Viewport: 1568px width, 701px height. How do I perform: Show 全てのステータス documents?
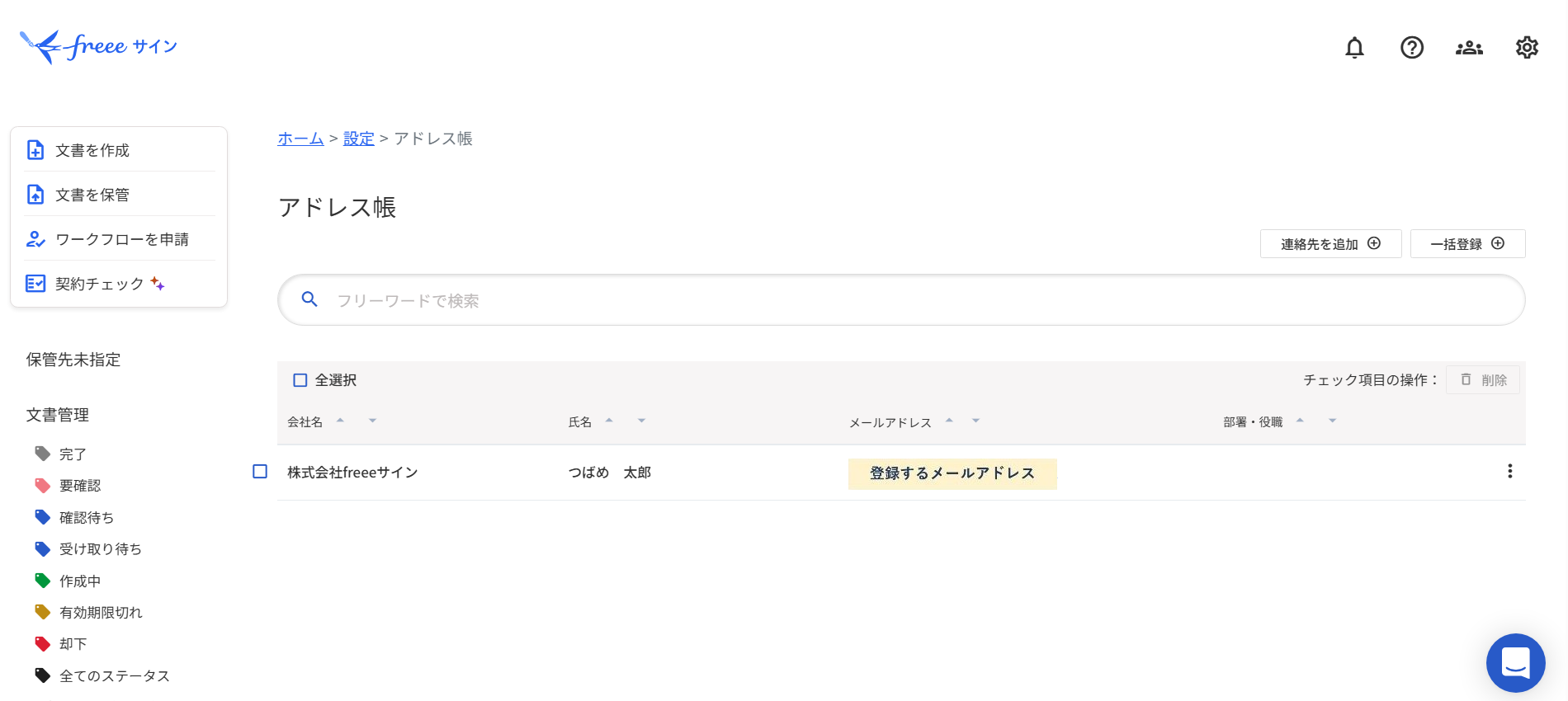pos(115,676)
